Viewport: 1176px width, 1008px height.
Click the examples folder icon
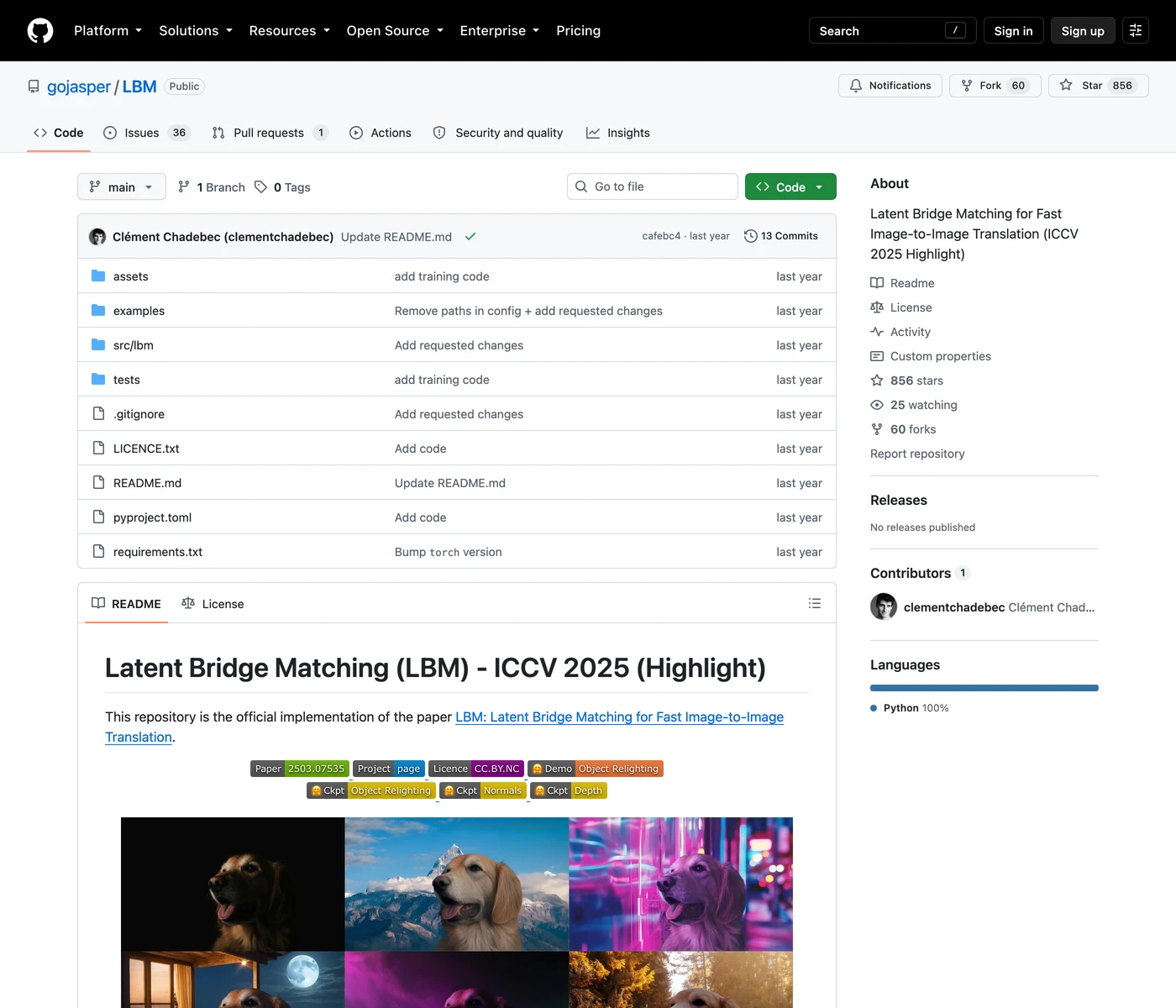coord(98,310)
